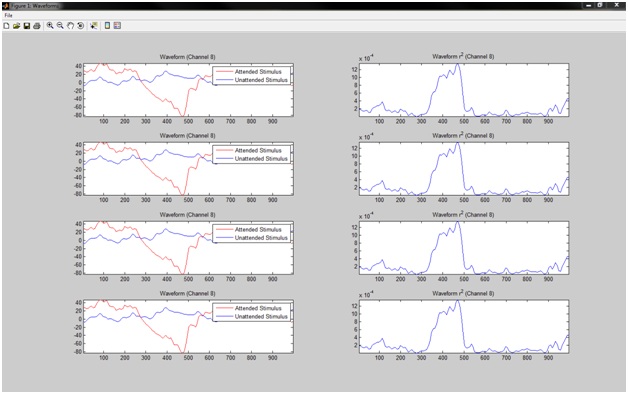
Task: Click the MATLAB logo in title bar
Action: [6, 6]
